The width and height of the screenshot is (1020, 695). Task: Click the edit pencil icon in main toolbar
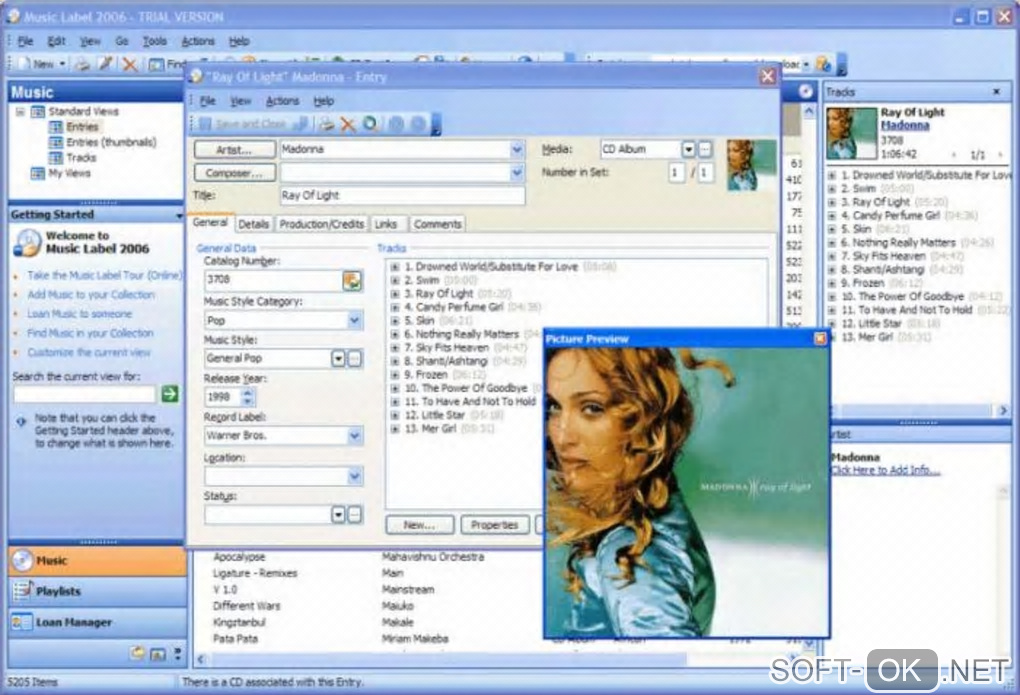(x=105, y=64)
